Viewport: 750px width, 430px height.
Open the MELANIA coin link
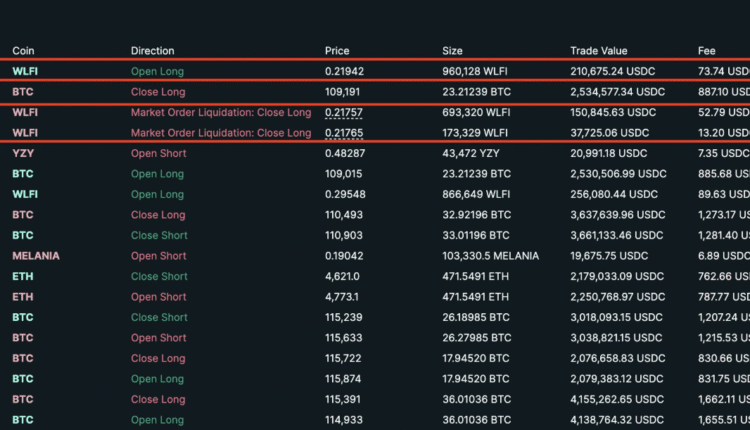(36, 256)
